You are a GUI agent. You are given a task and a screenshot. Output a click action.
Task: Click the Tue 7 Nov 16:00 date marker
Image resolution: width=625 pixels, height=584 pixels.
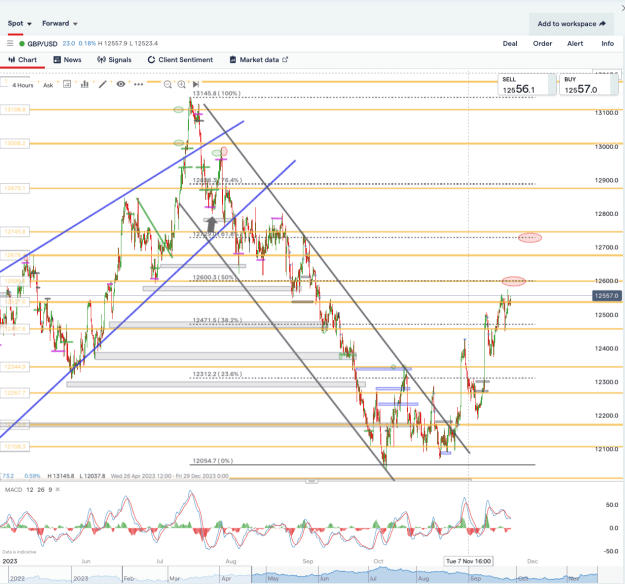click(468, 561)
